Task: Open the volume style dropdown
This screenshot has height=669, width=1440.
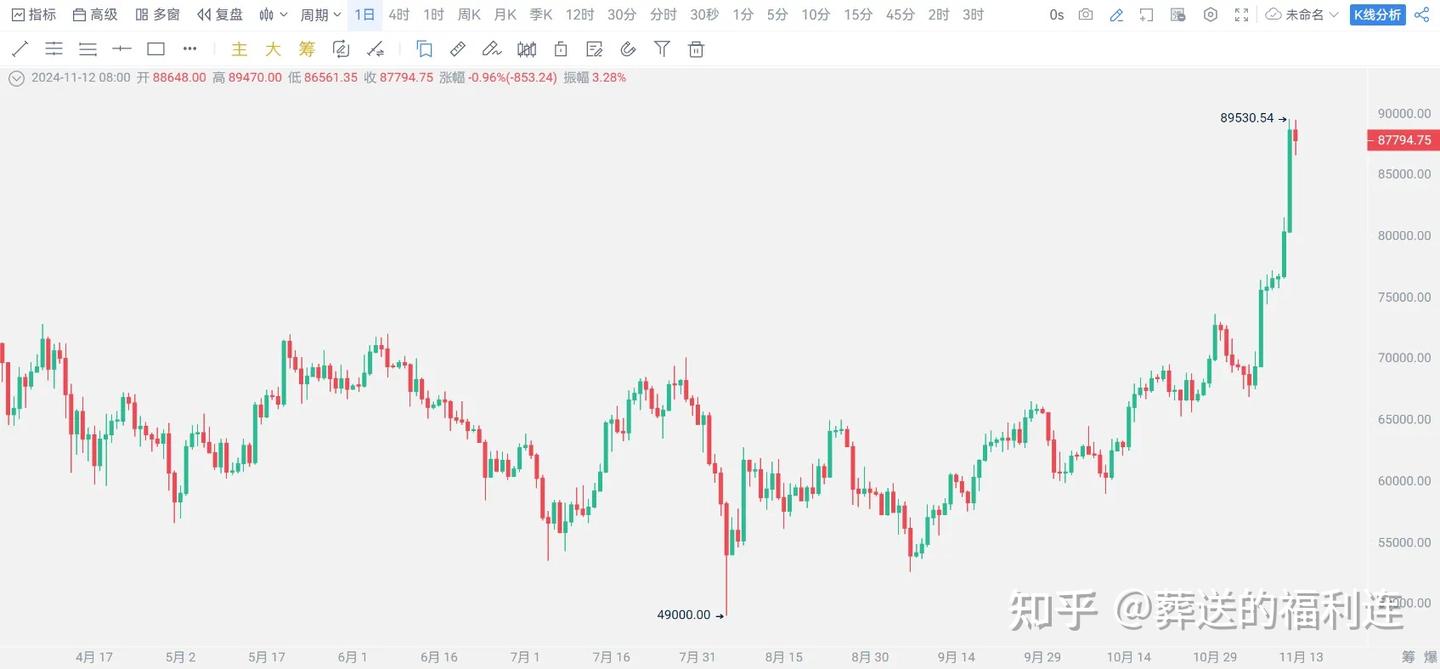Action: [x=272, y=14]
